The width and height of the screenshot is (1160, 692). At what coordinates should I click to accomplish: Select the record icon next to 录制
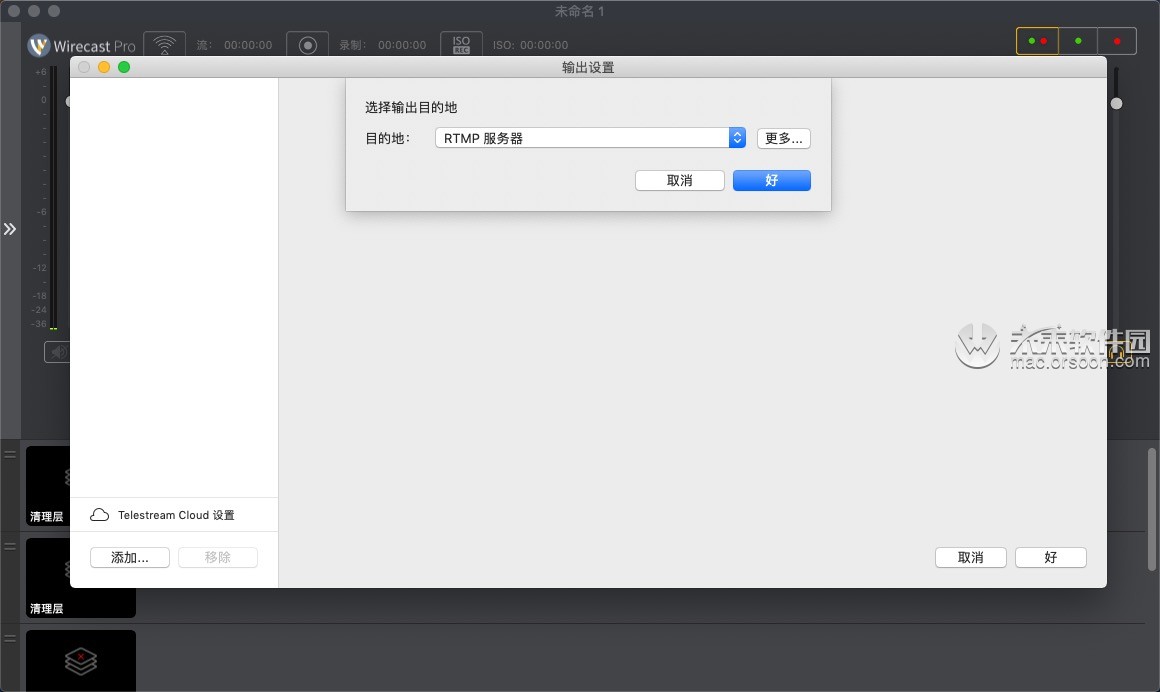point(307,44)
